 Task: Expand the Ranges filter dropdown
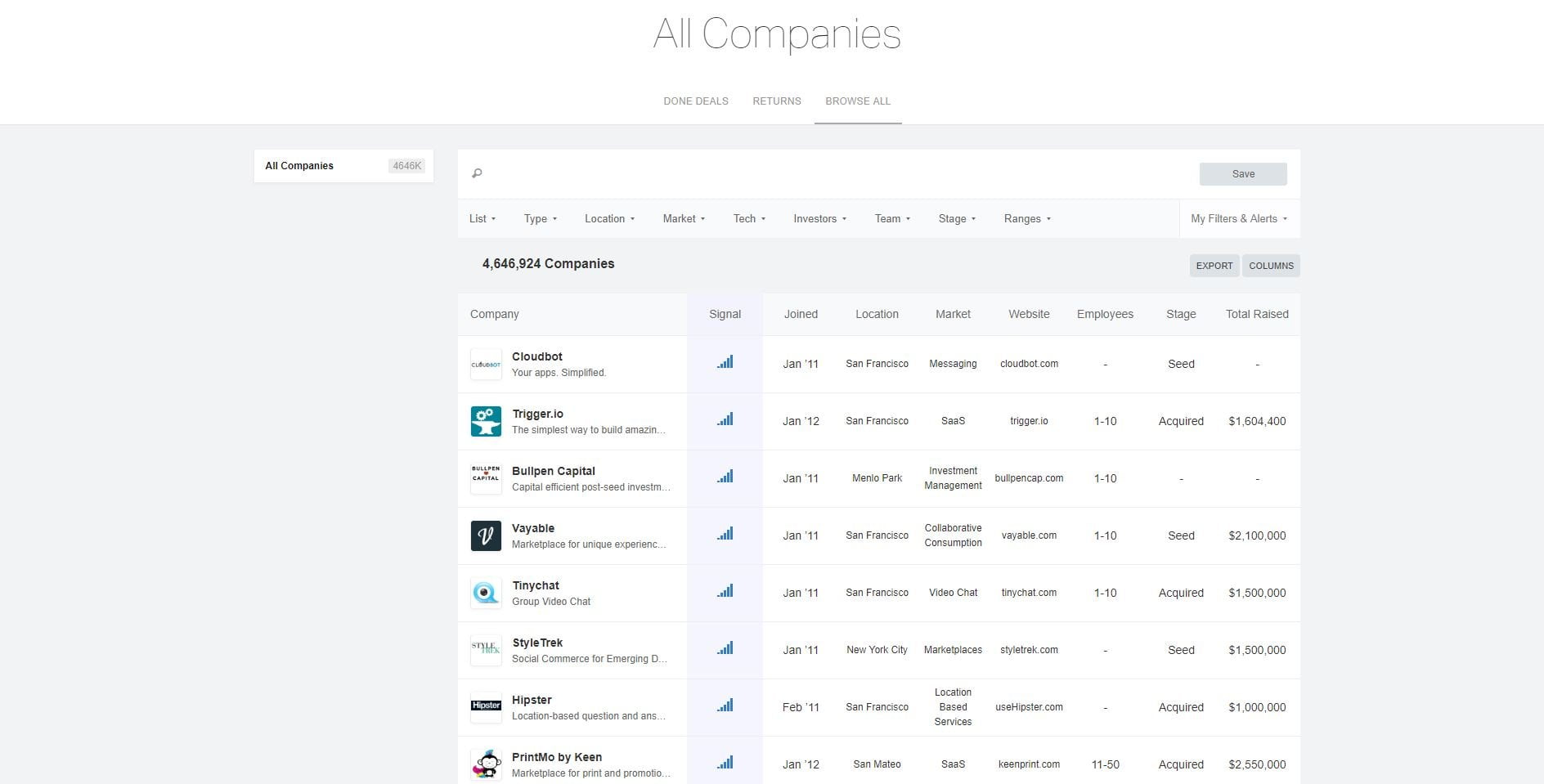[x=1027, y=219]
